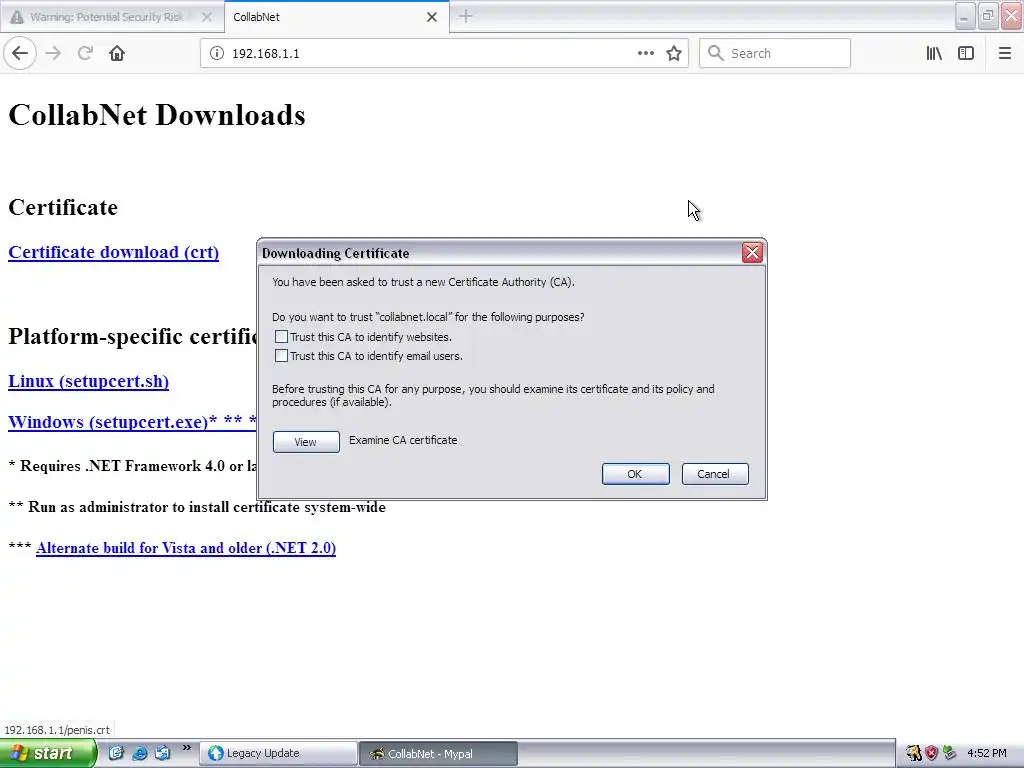Open a new tab with plus button
The height and width of the screenshot is (768, 1024).
point(466,16)
